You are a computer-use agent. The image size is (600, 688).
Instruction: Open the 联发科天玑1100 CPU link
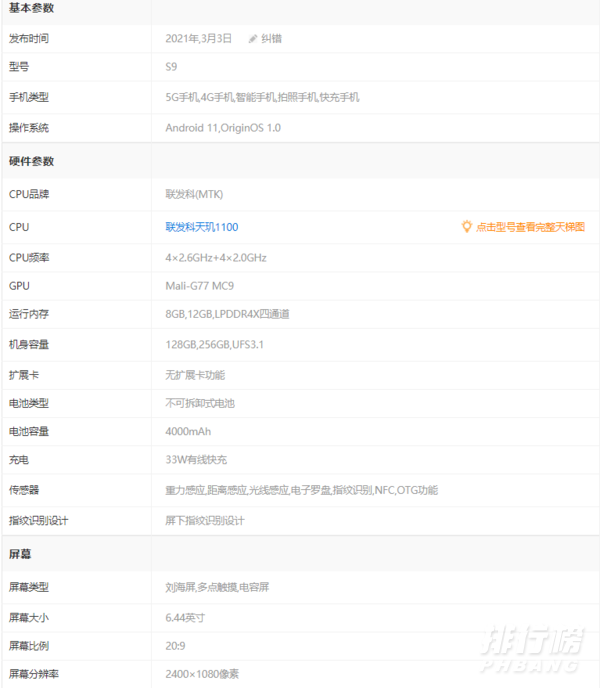(202, 227)
